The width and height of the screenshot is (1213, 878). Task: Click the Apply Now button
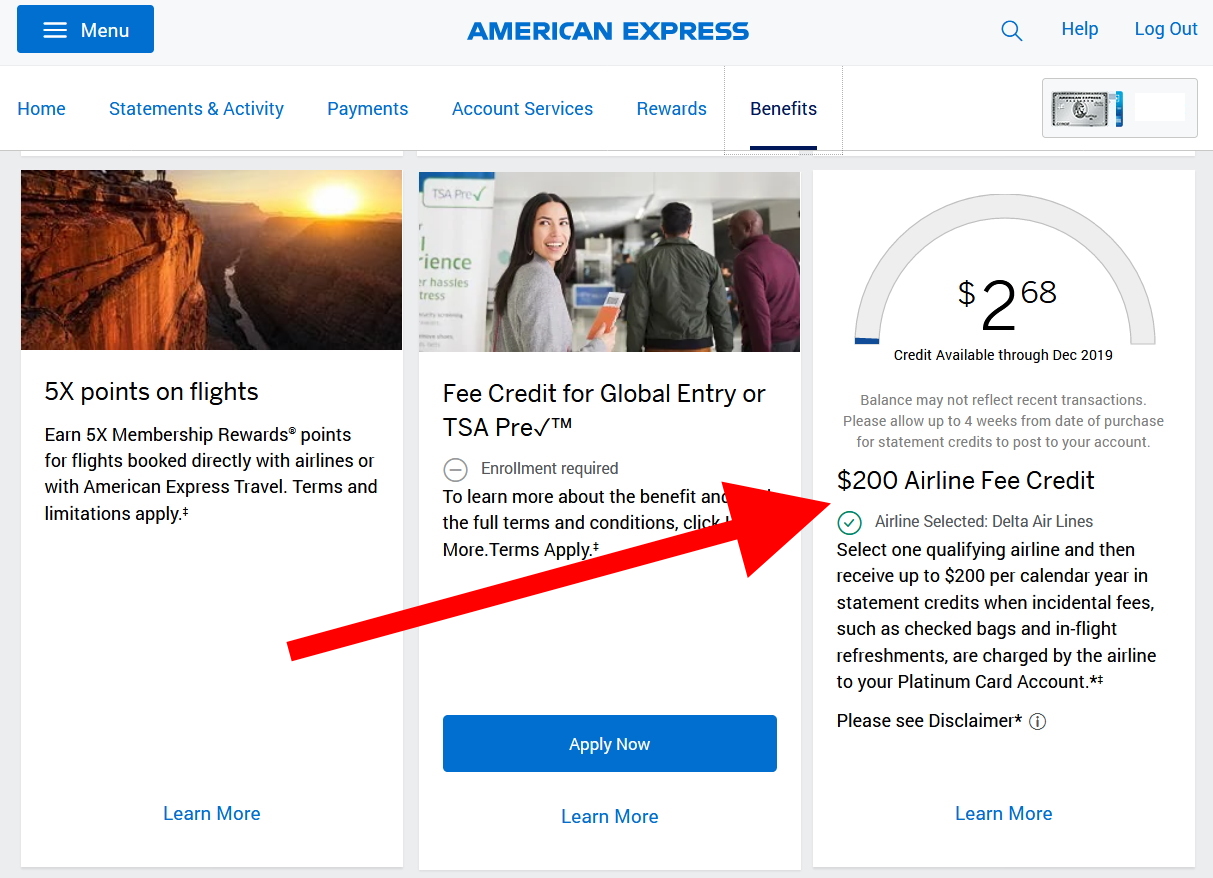(609, 743)
